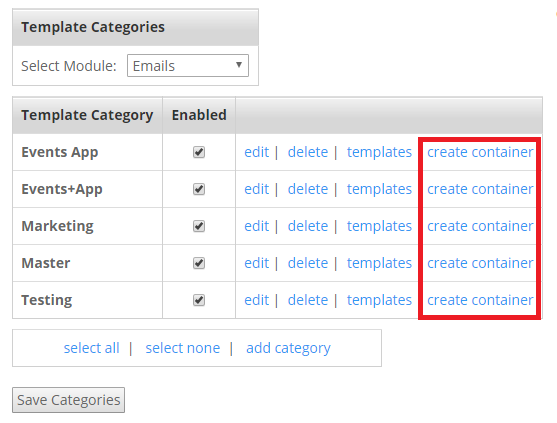Delete the Events+App category
The width and height of the screenshot is (557, 423).
click(308, 189)
